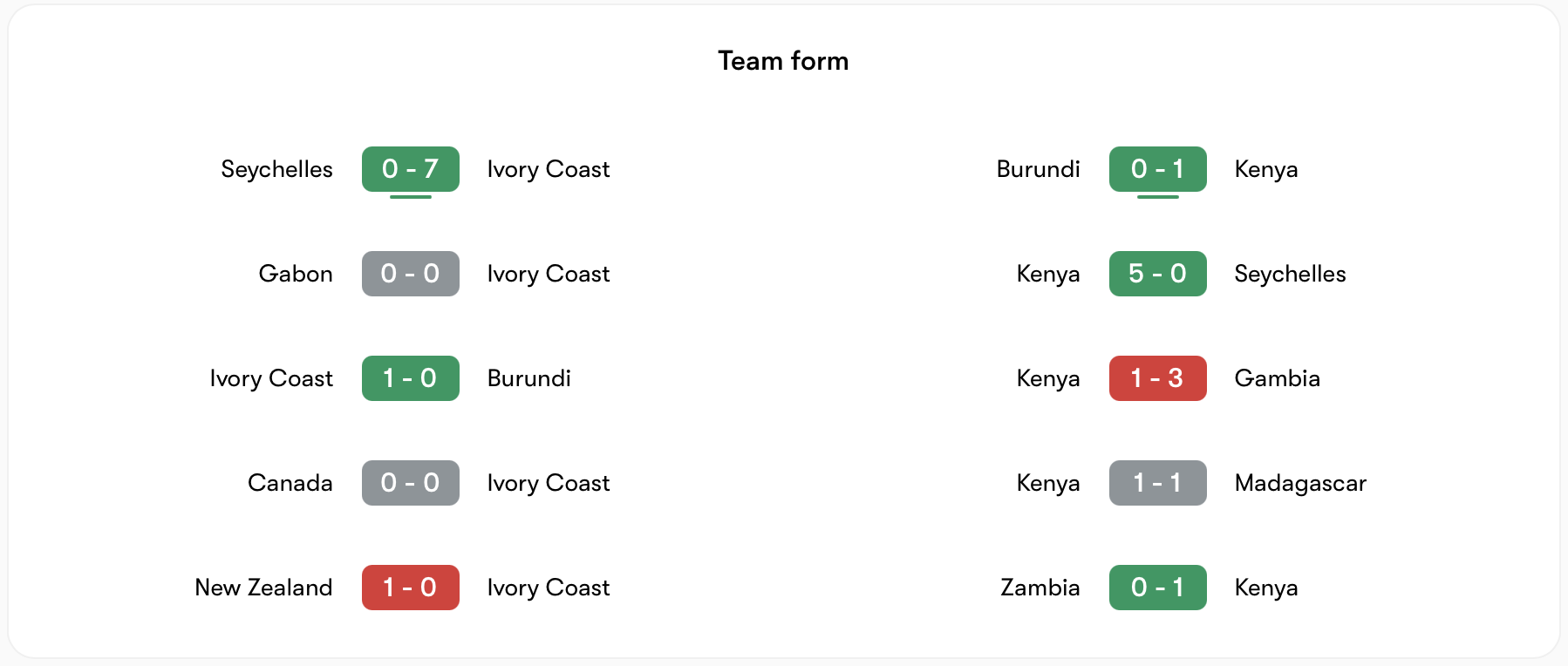Click the Gambia team name
This screenshot has width=1568, height=666.
coord(1277,378)
